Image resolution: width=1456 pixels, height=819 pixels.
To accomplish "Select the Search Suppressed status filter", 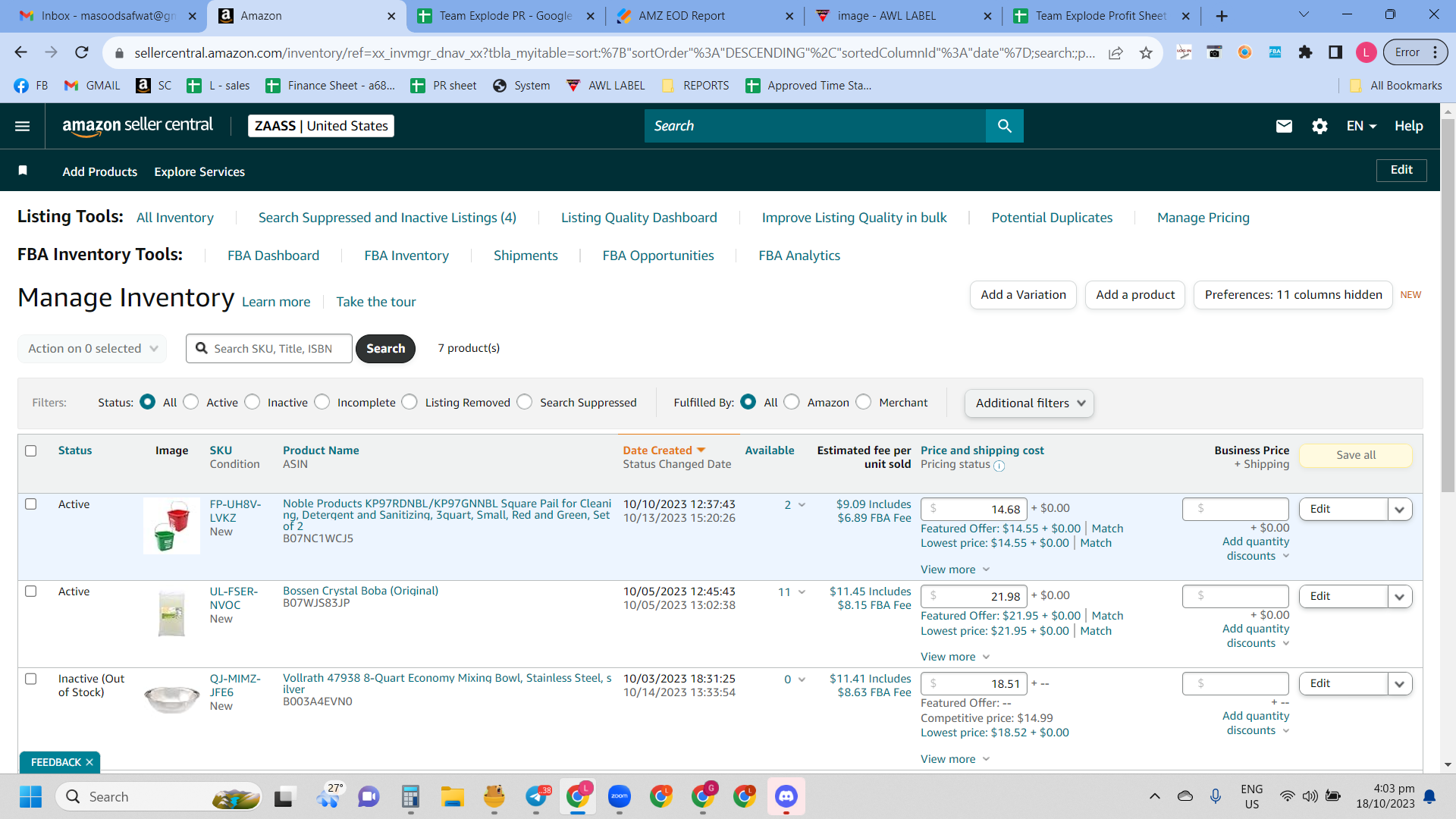I will 525,402.
